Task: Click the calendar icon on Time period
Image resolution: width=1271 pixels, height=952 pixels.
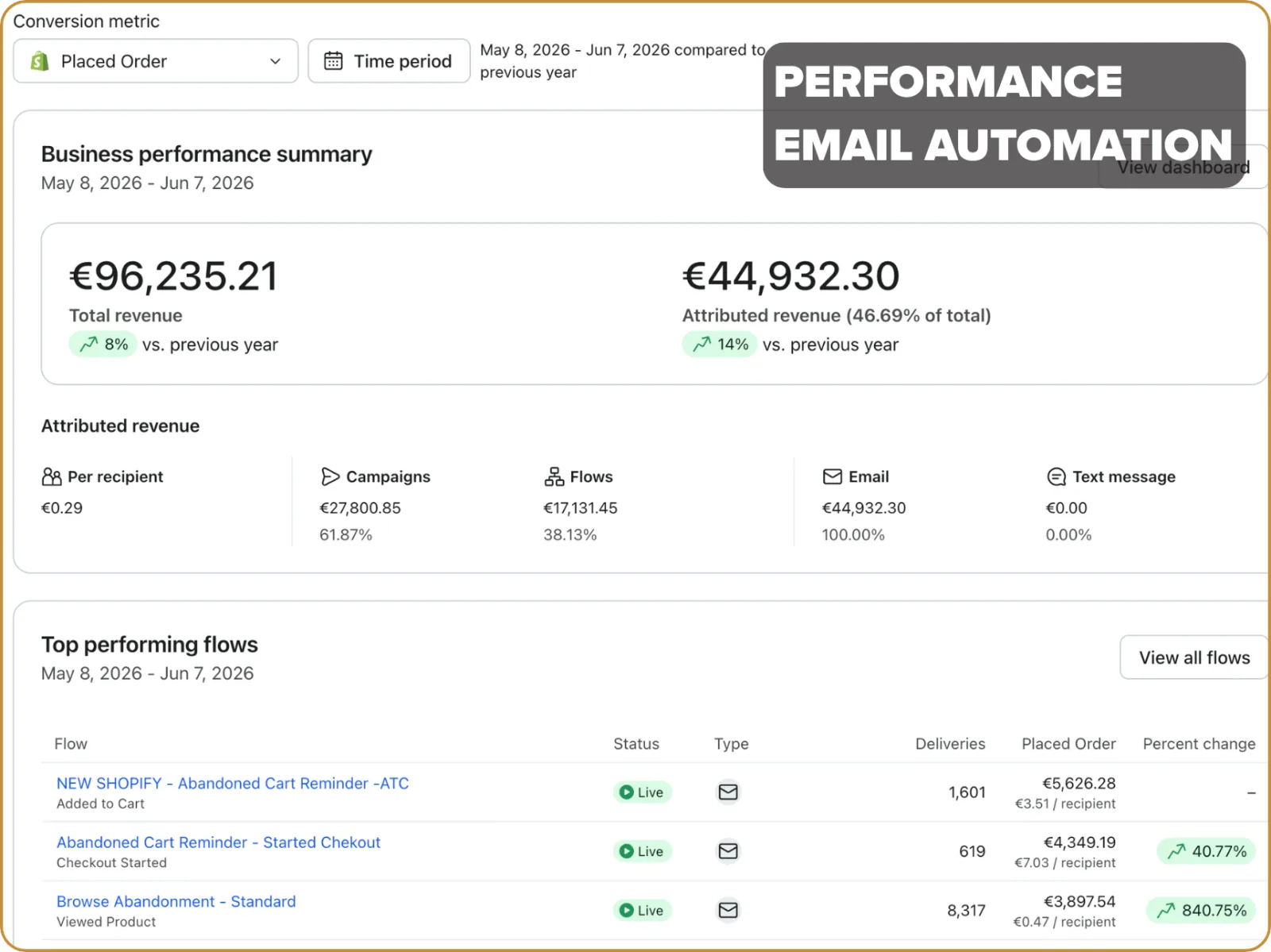Action: (x=334, y=61)
